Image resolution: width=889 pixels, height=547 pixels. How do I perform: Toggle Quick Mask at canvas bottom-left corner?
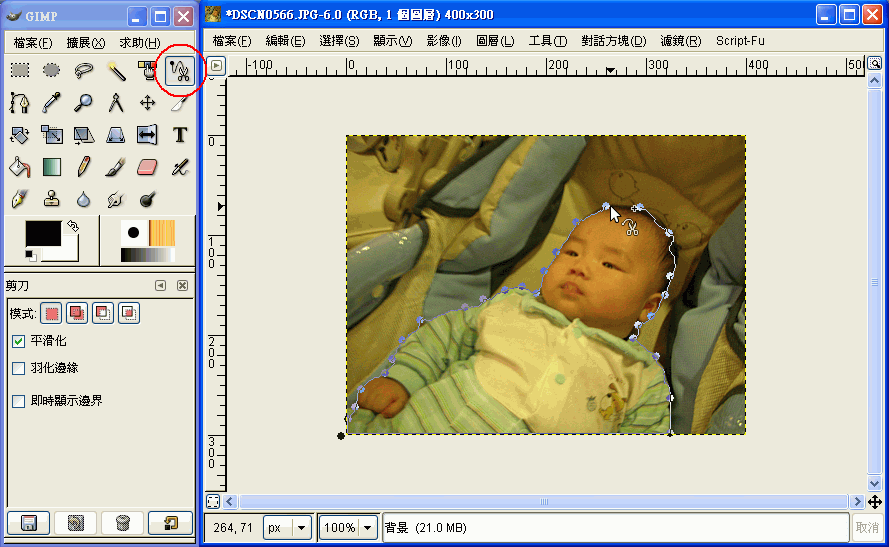pos(213,502)
